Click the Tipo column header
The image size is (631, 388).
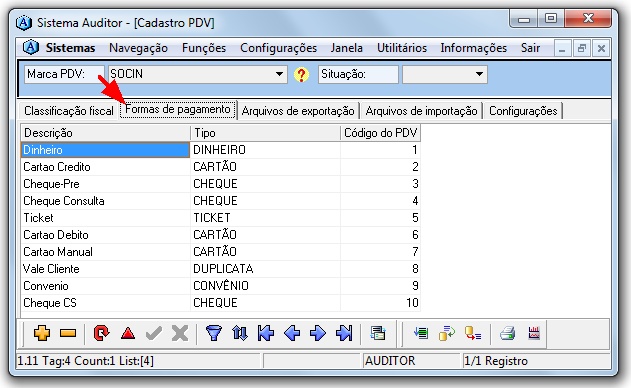point(266,133)
